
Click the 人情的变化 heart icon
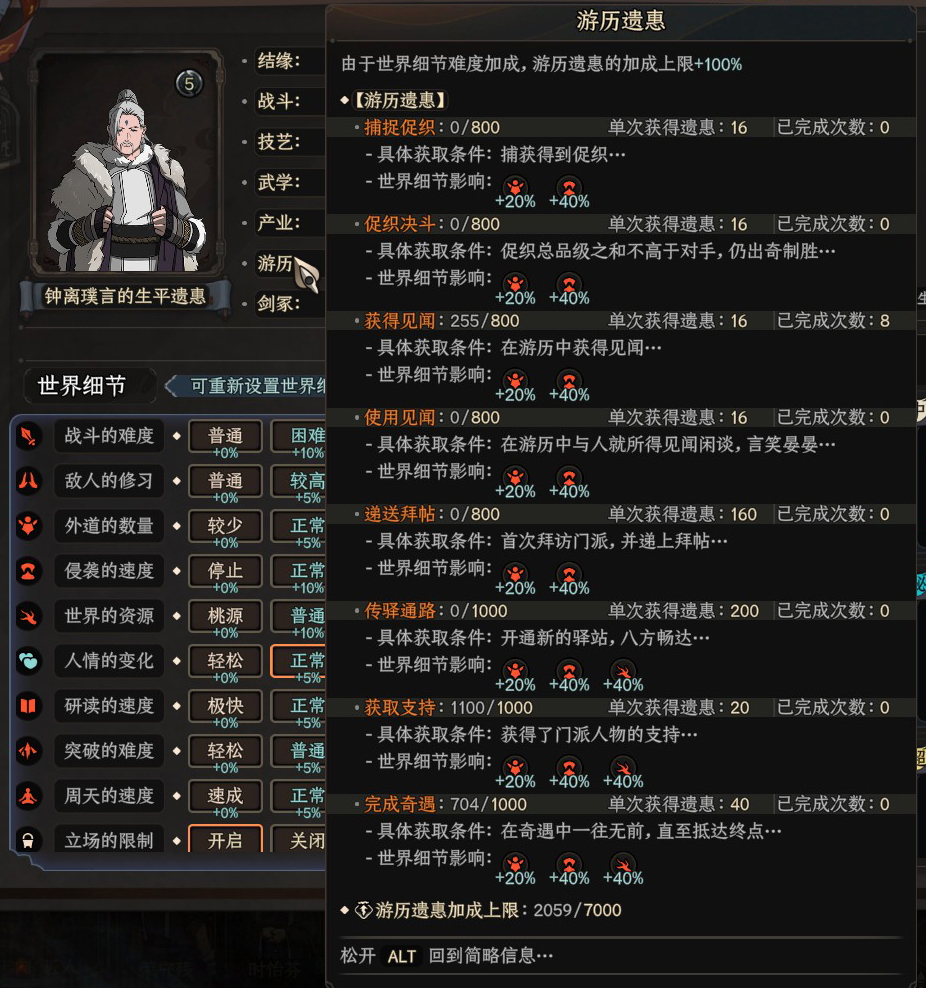(x=29, y=661)
